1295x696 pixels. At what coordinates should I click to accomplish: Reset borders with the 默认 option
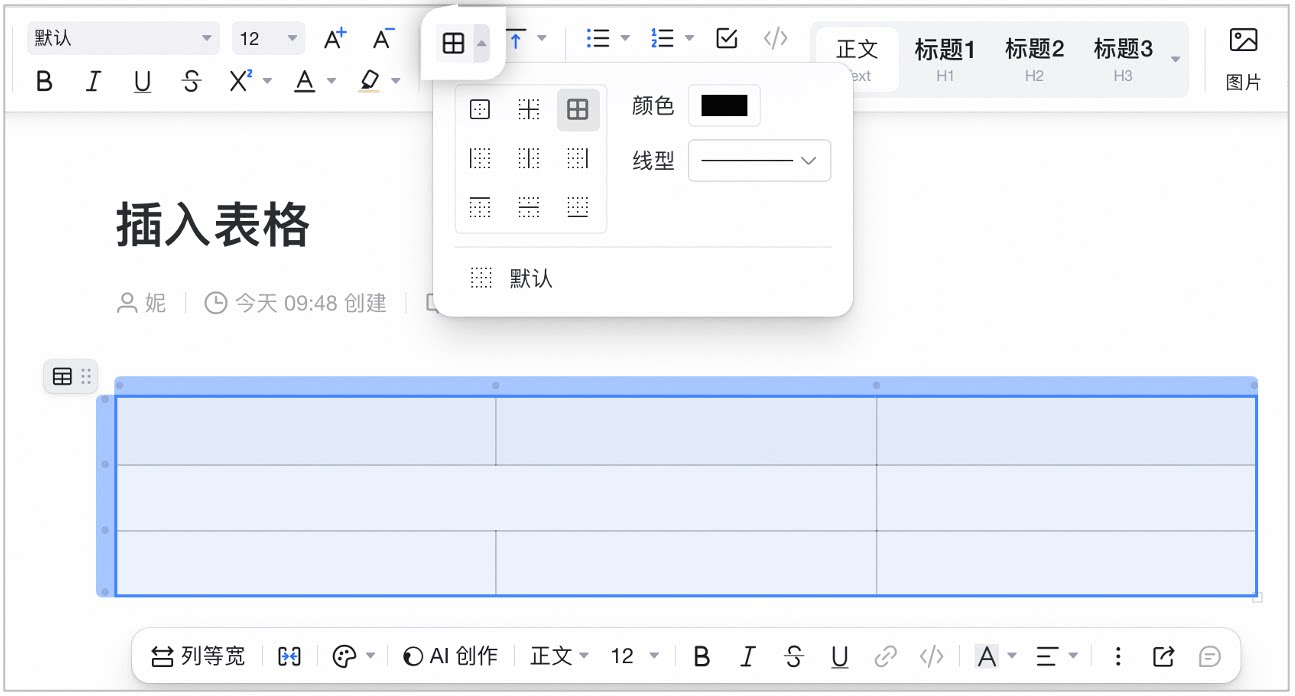coord(511,278)
